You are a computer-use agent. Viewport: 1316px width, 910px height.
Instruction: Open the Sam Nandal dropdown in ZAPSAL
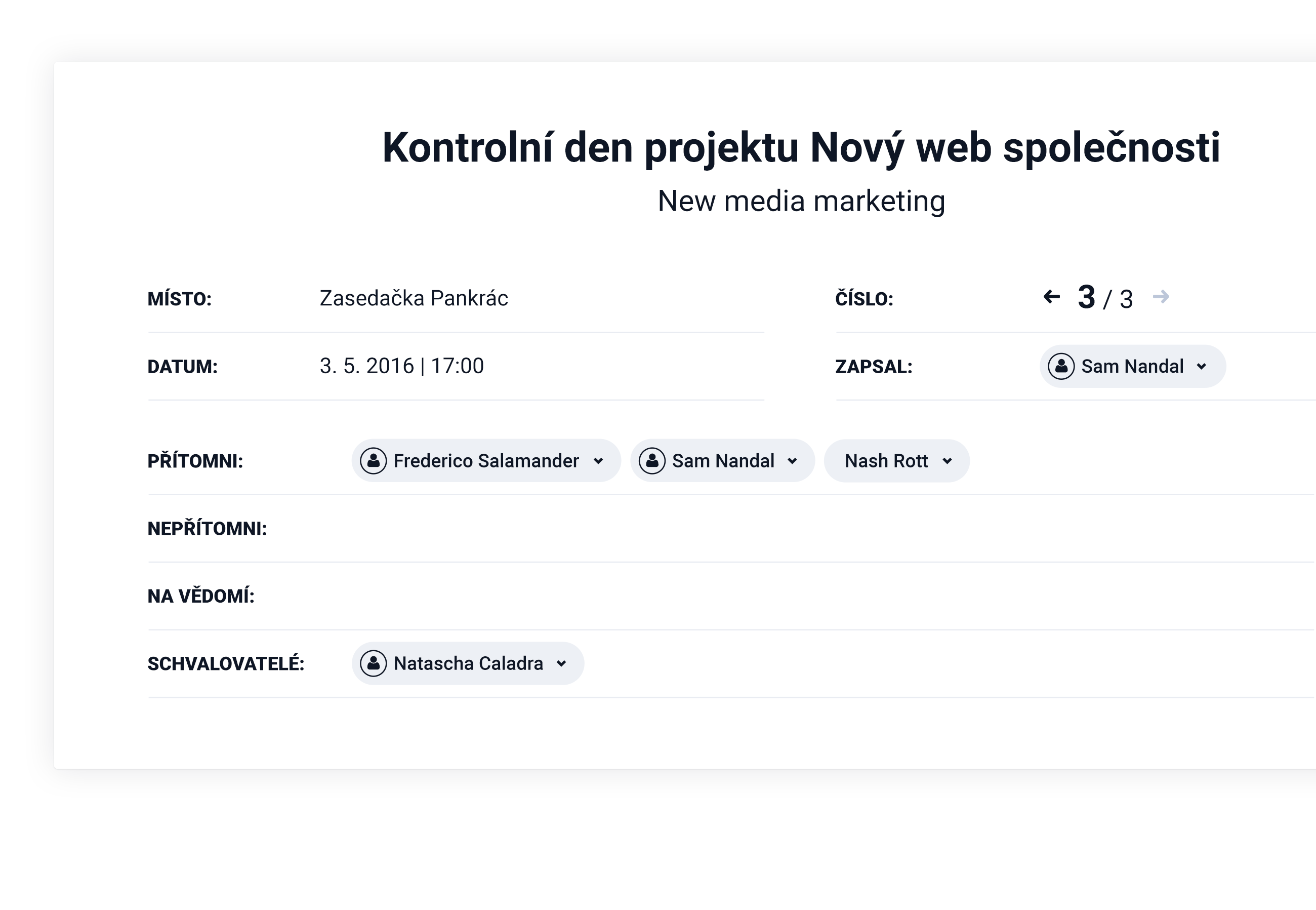pos(1201,366)
